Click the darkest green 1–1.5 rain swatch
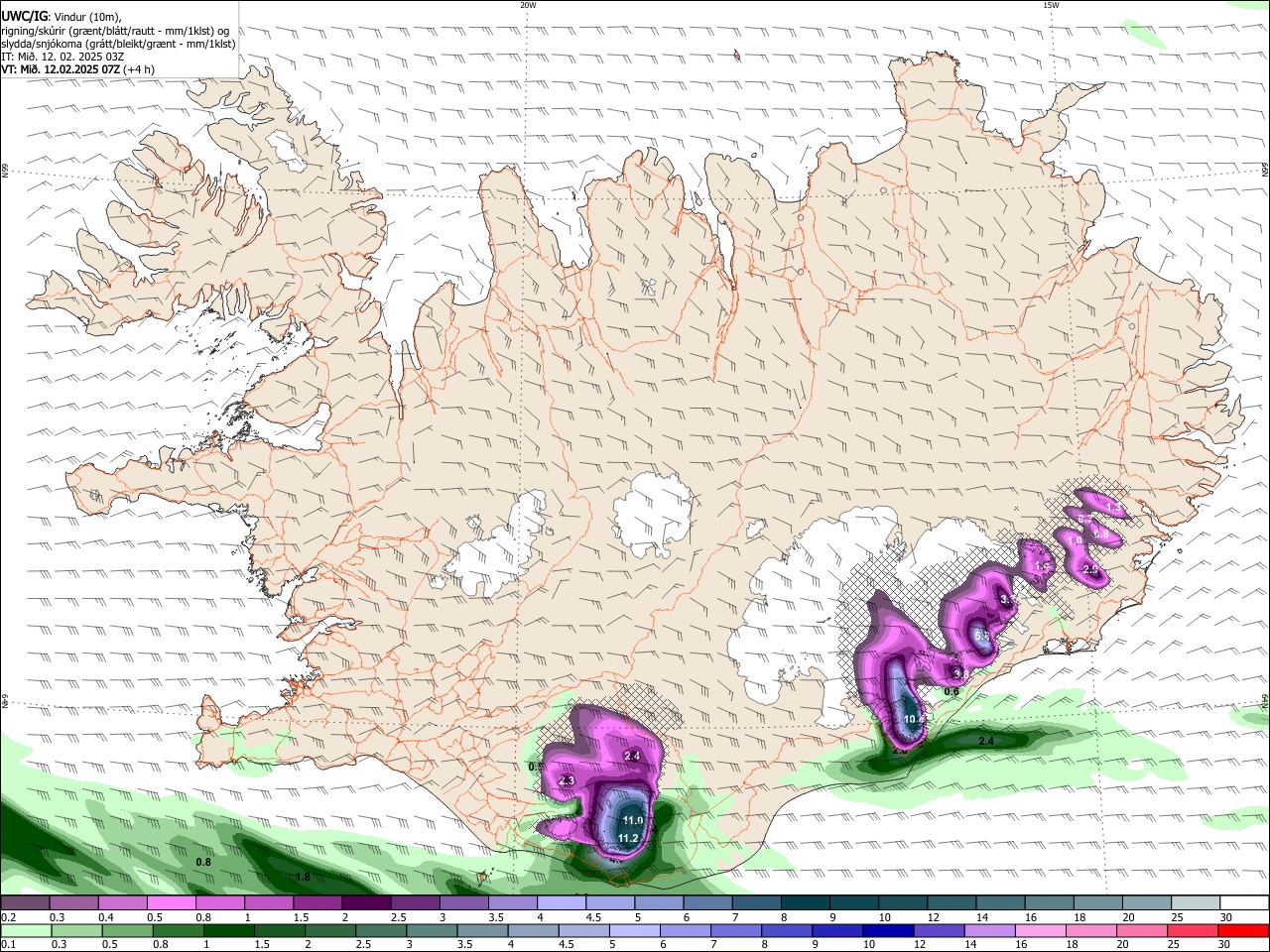Viewport: 1270px width, 952px height. click(228, 930)
